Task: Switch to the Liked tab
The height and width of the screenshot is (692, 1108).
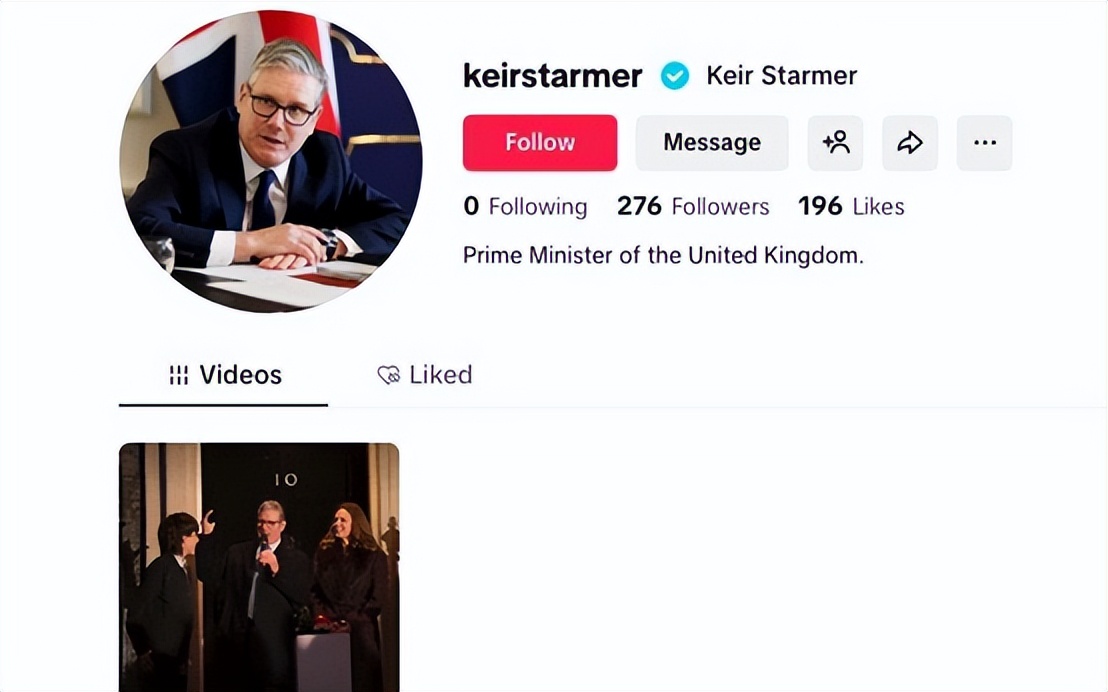Action: 425,375
